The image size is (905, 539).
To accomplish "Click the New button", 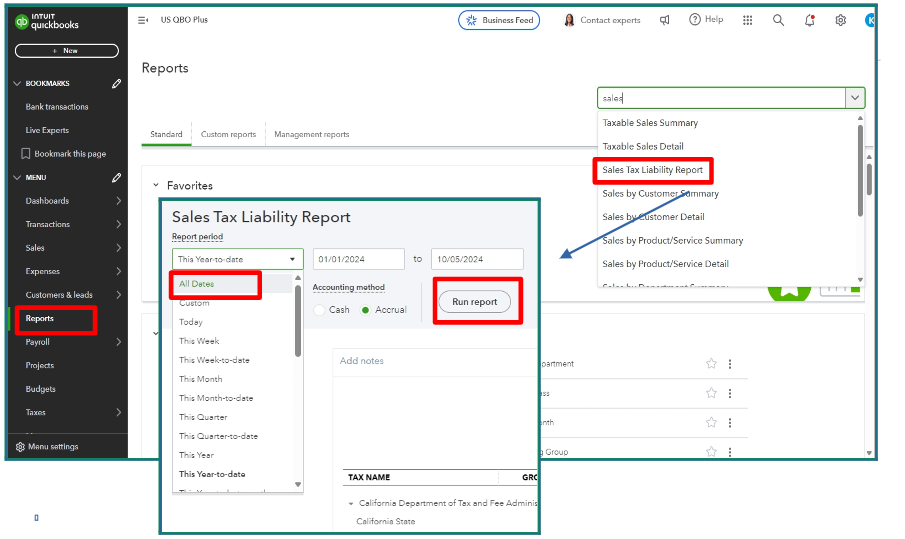I will pos(67,51).
